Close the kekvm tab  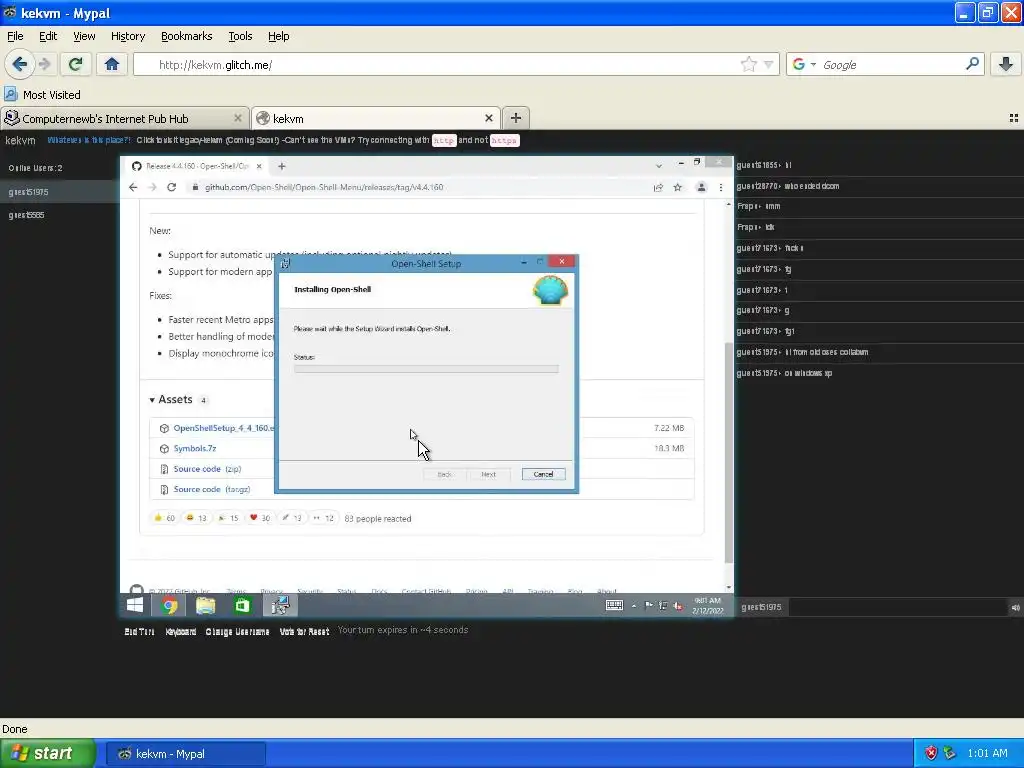pyautogui.click(x=488, y=118)
